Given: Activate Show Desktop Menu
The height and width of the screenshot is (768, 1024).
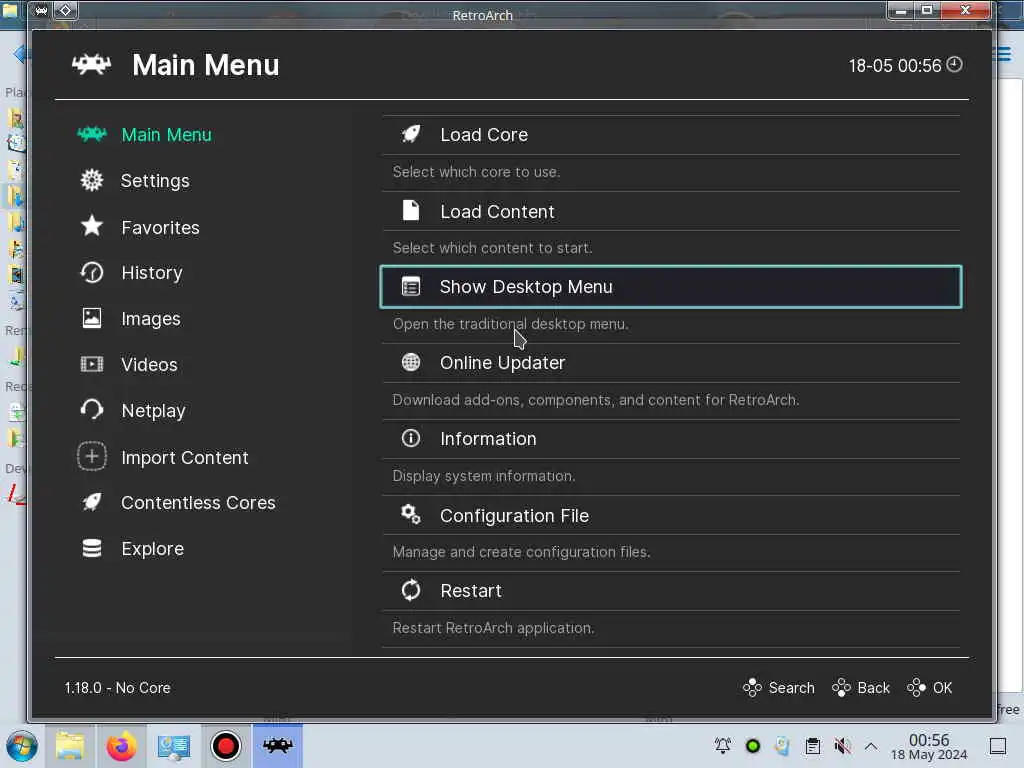Looking at the screenshot, I should click(671, 287).
